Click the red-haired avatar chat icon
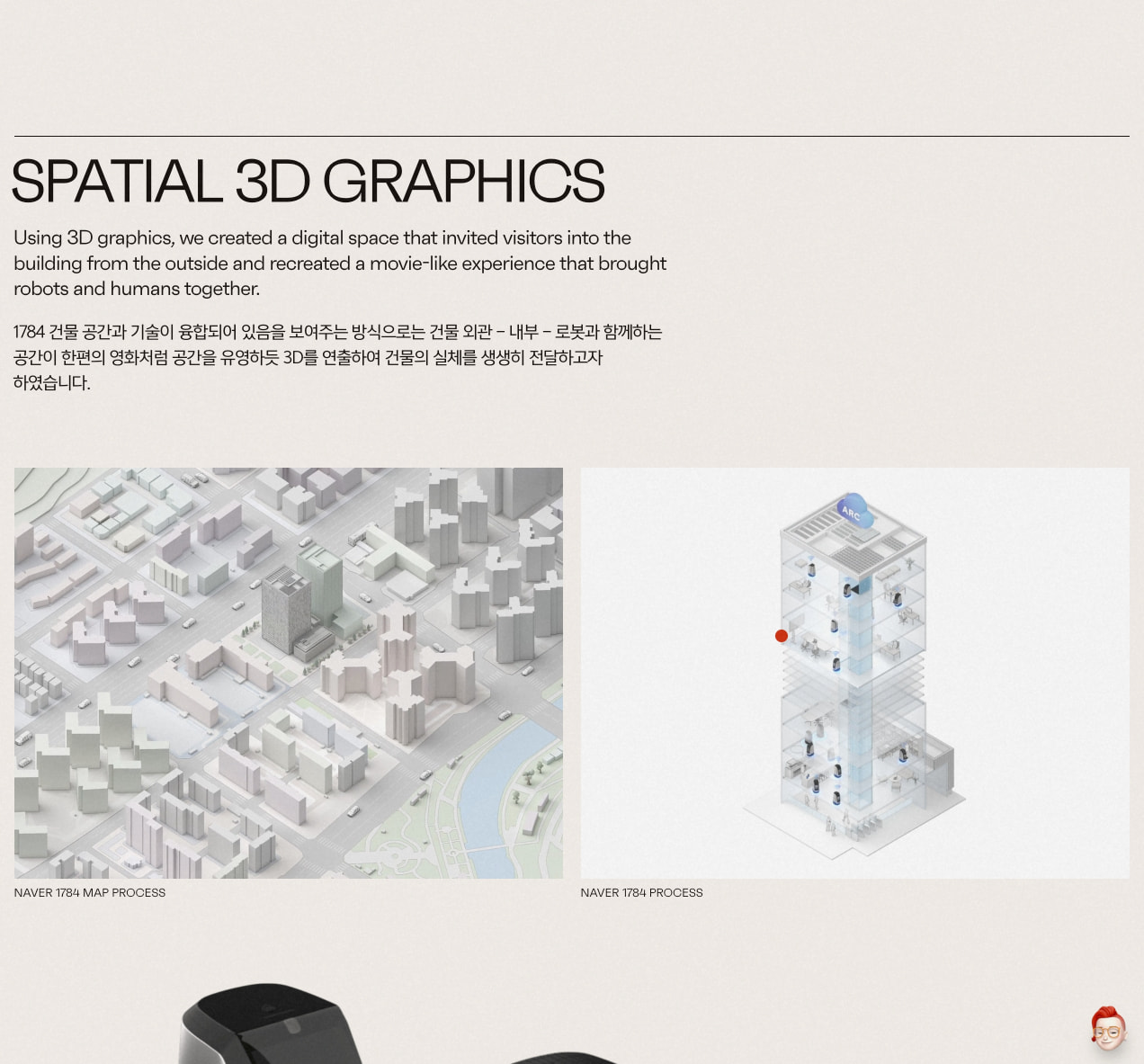 pos(1108,1028)
